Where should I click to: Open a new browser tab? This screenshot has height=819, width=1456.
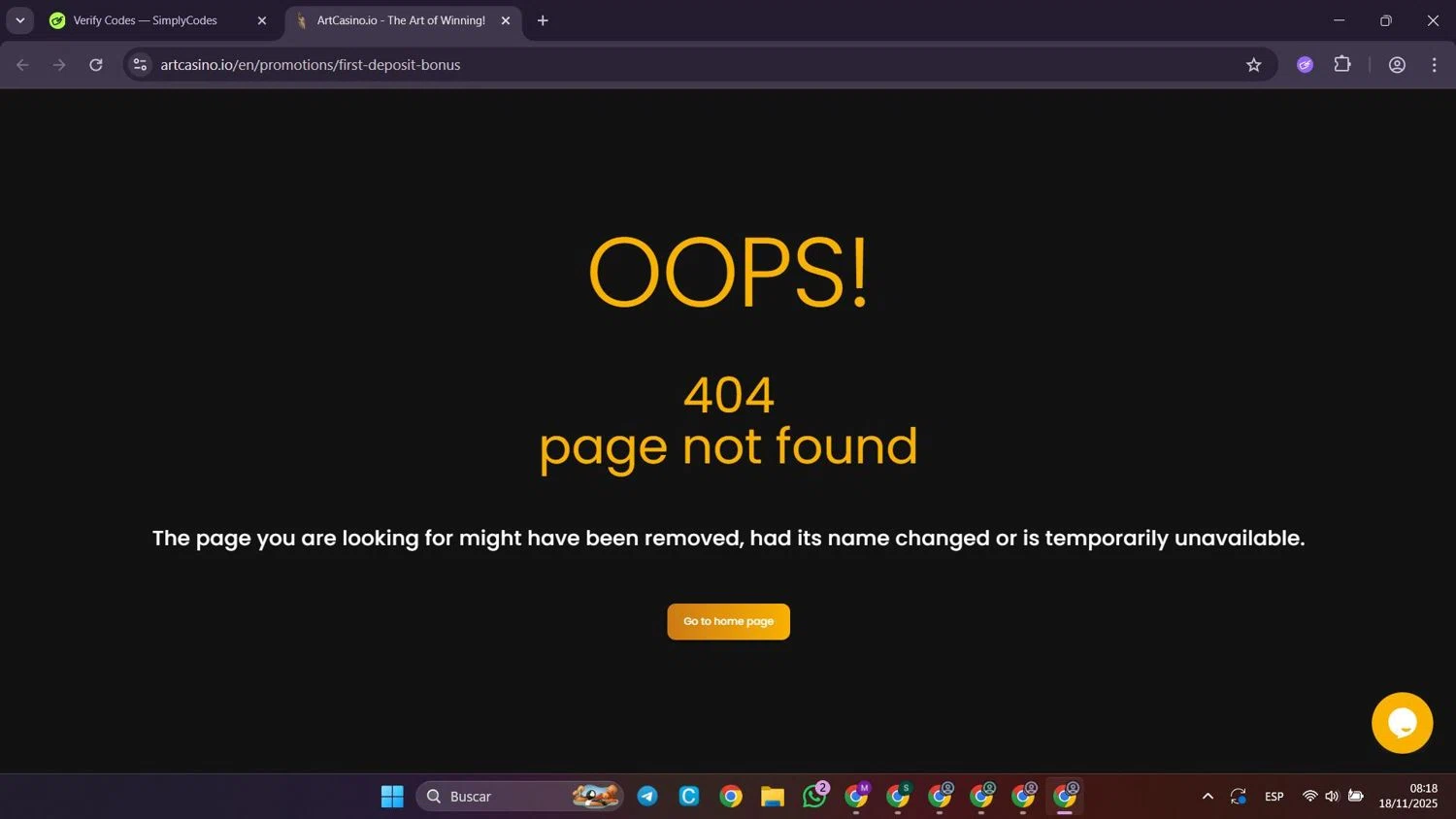[x=543, y=20]
